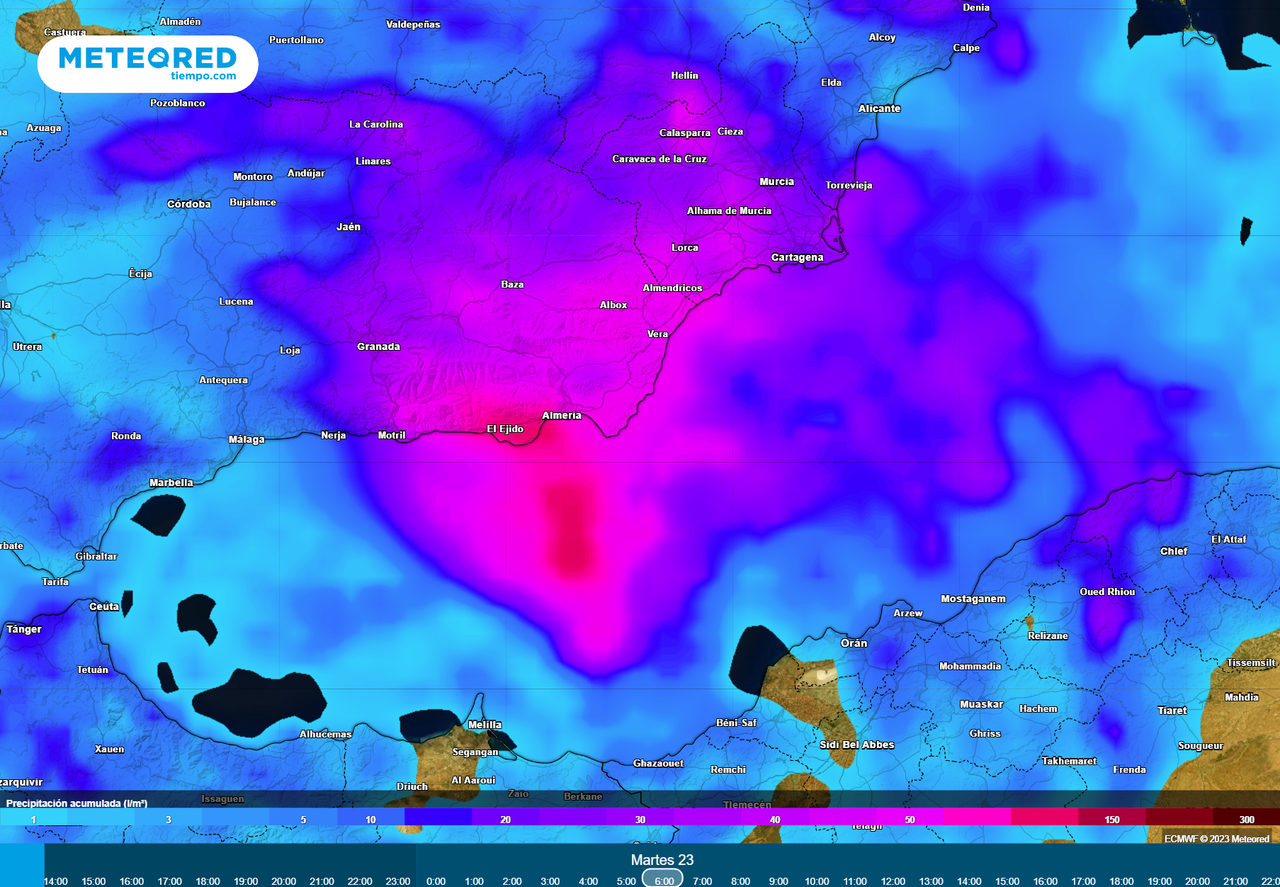Click the Albox town label

pyautogui.click(x=613, y=305)
